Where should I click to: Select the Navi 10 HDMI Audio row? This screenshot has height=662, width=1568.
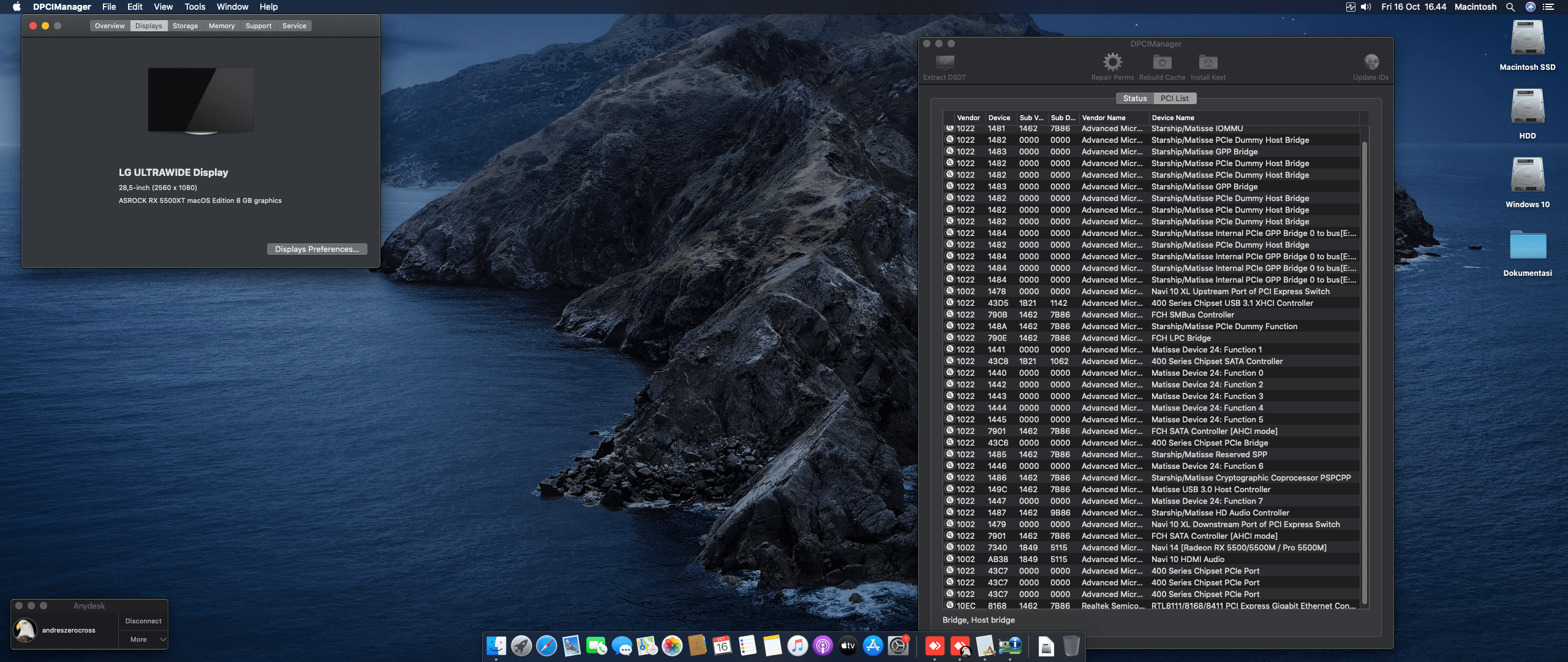click(1151, 559)
